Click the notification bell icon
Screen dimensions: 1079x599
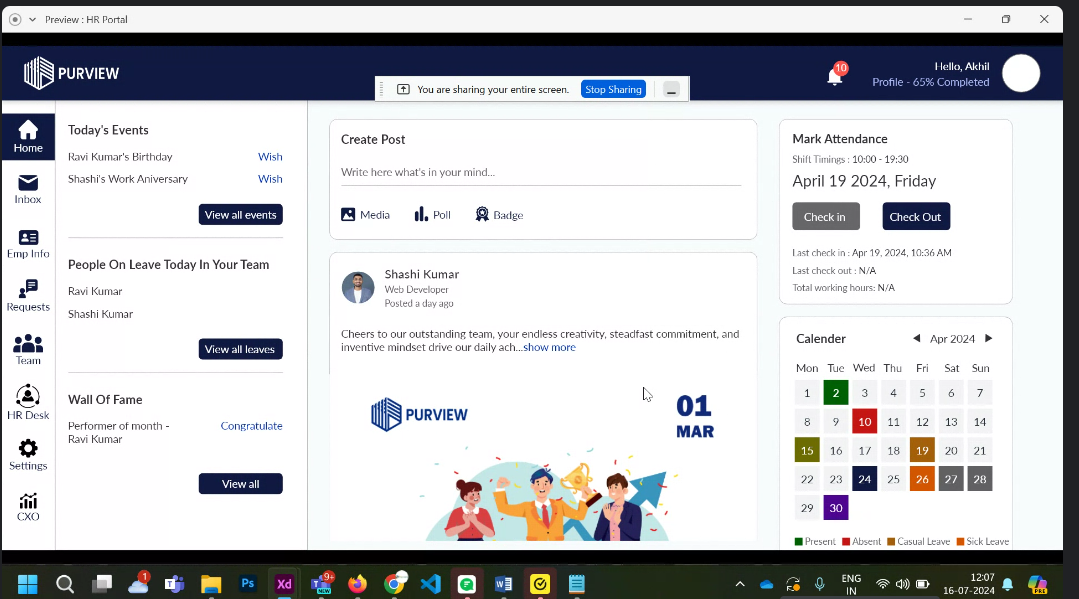point(834,75)
